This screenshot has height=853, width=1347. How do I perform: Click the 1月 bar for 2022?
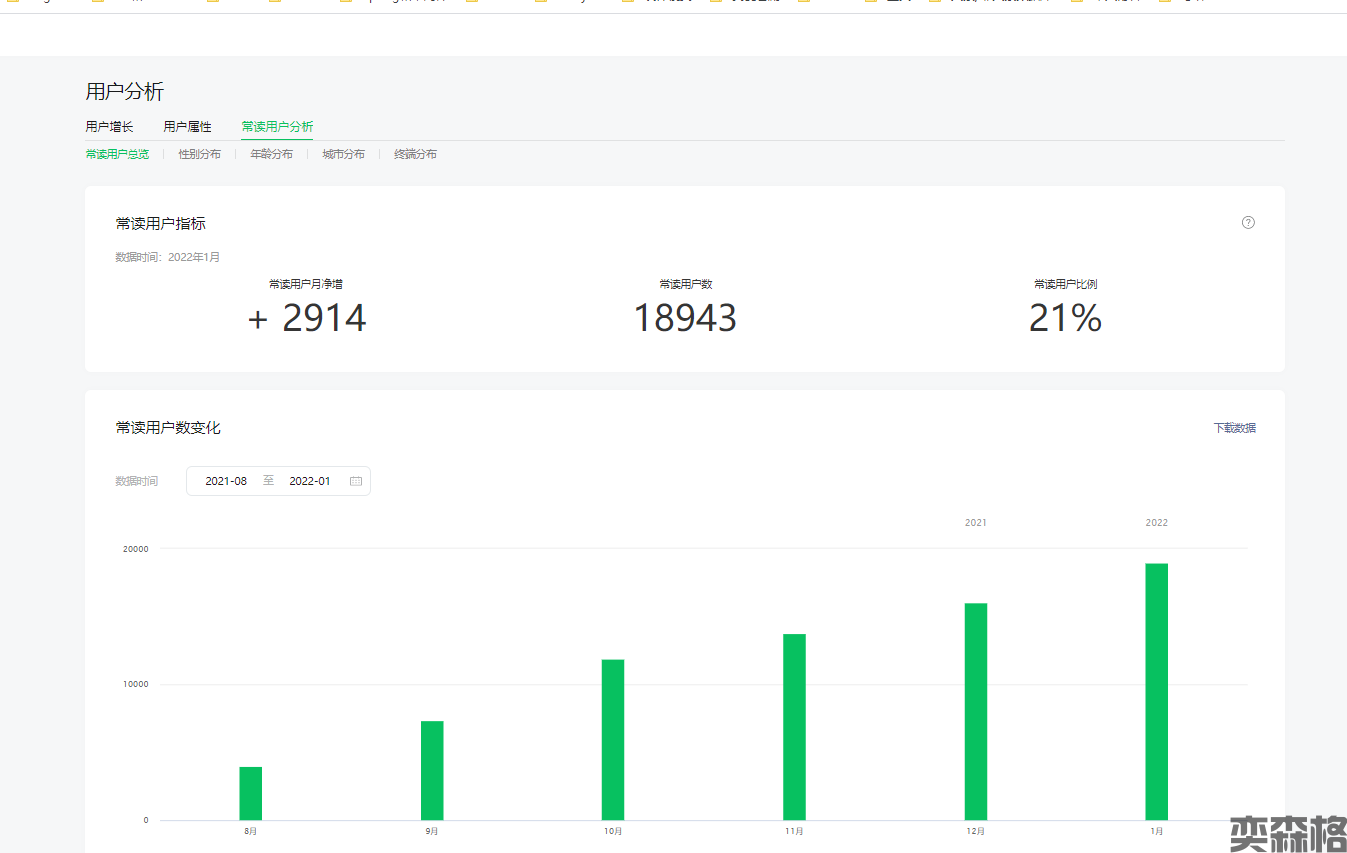pos(1157,692)
